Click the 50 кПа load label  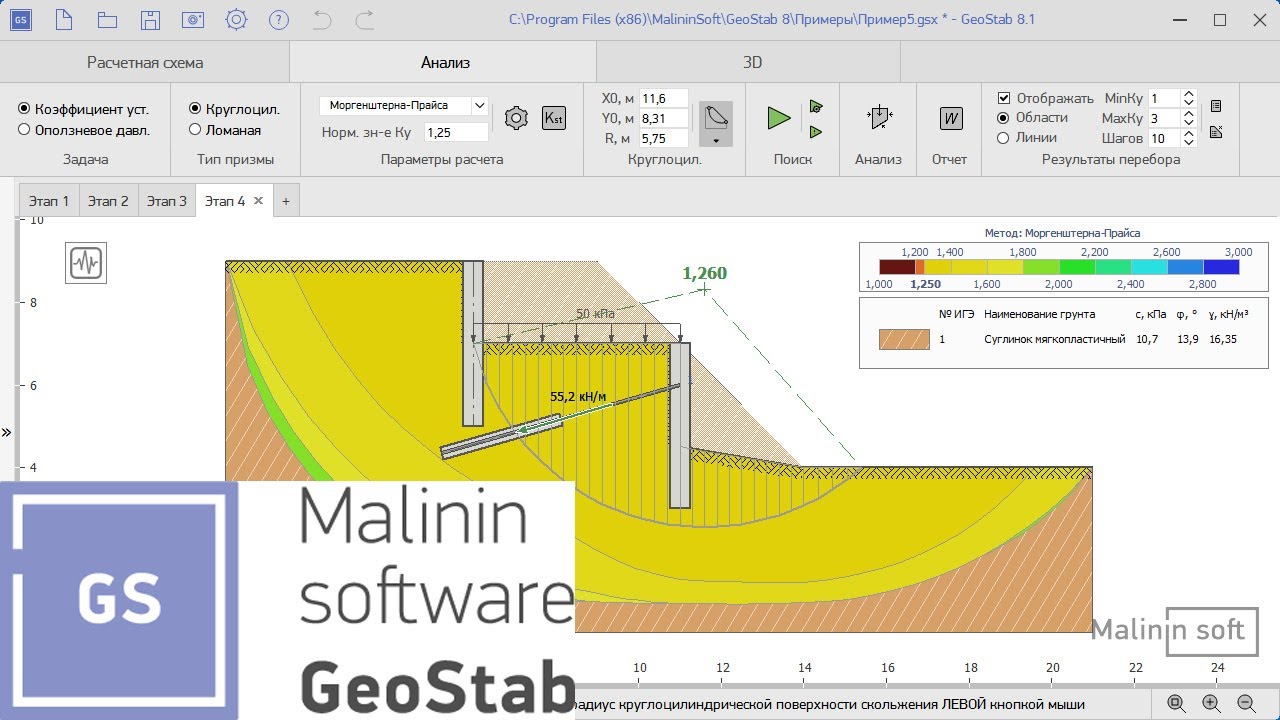595,313
